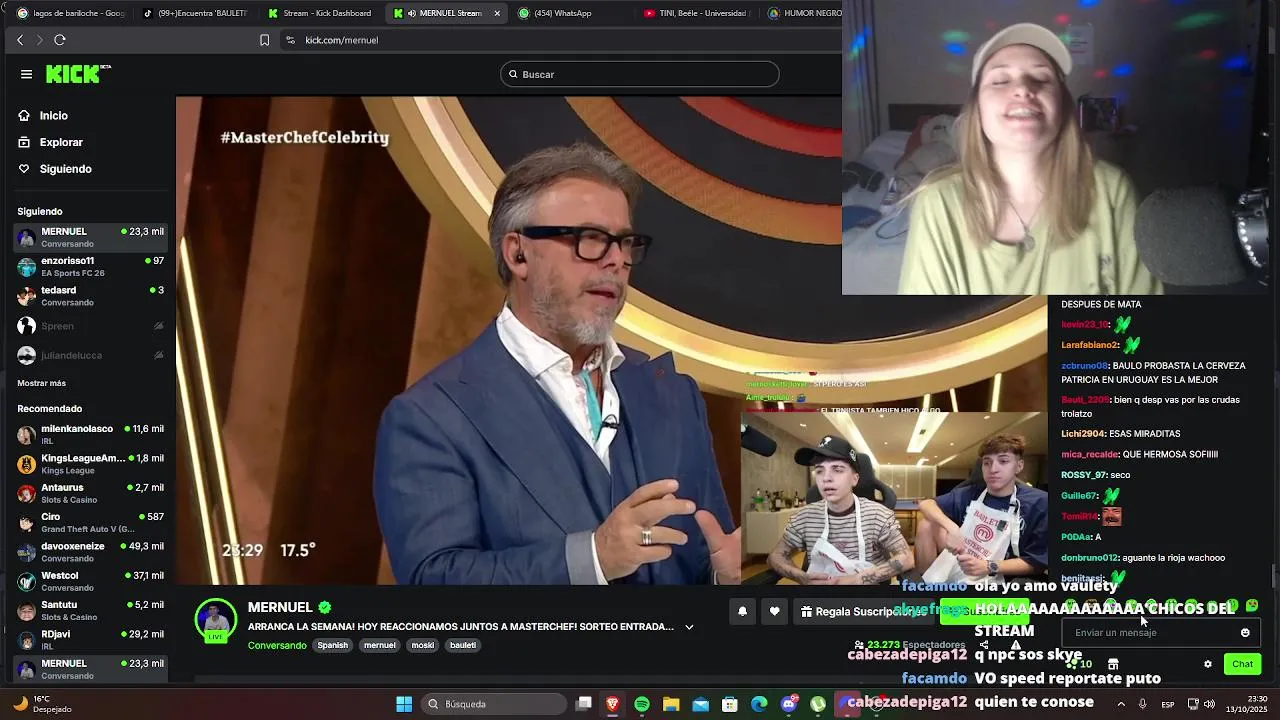Screen dimensions: 1280x720
Task: Click the Regala Suscripciones gift button
Action: coord(865,611)
